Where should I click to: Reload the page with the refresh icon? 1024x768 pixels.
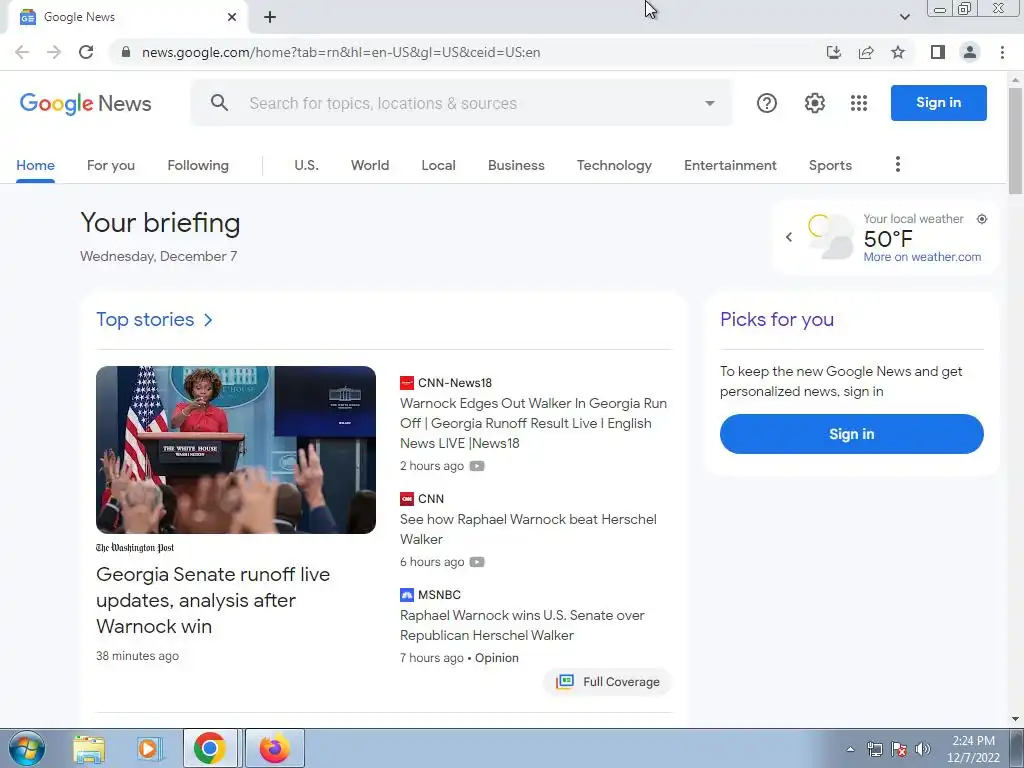point(86,52)
